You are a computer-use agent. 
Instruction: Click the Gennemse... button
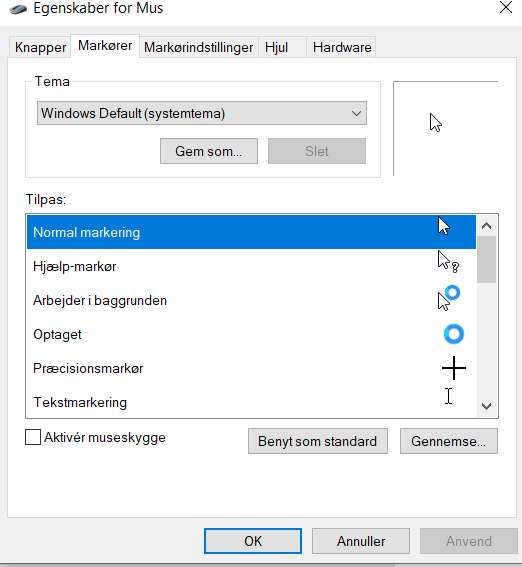tap(449, 441)
